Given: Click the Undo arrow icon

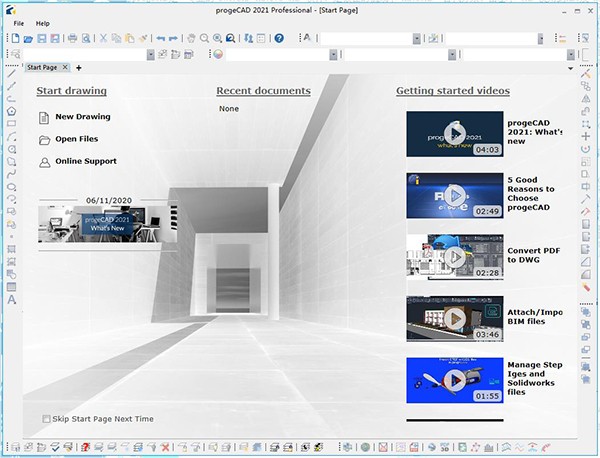Looking at the screenshot, I should (160, 38).
